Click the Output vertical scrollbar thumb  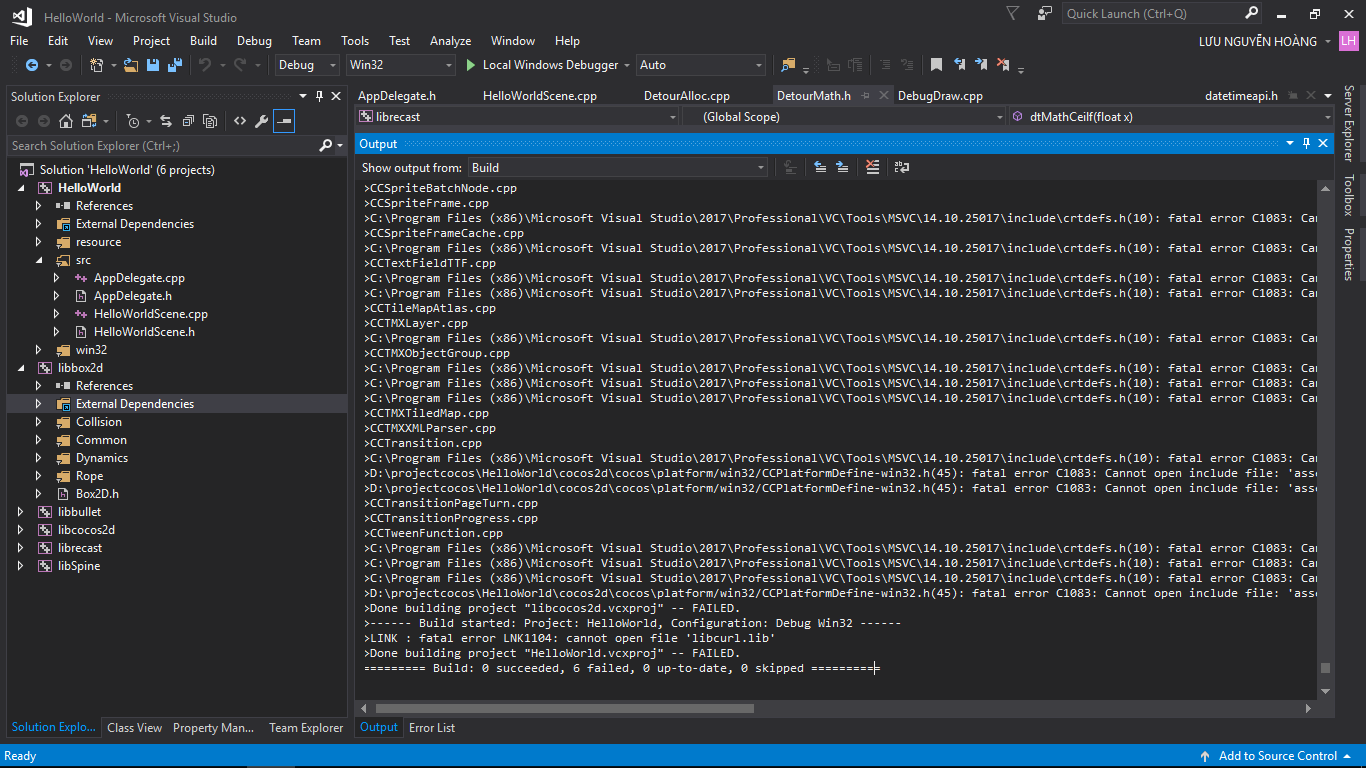coord(1326,668)
